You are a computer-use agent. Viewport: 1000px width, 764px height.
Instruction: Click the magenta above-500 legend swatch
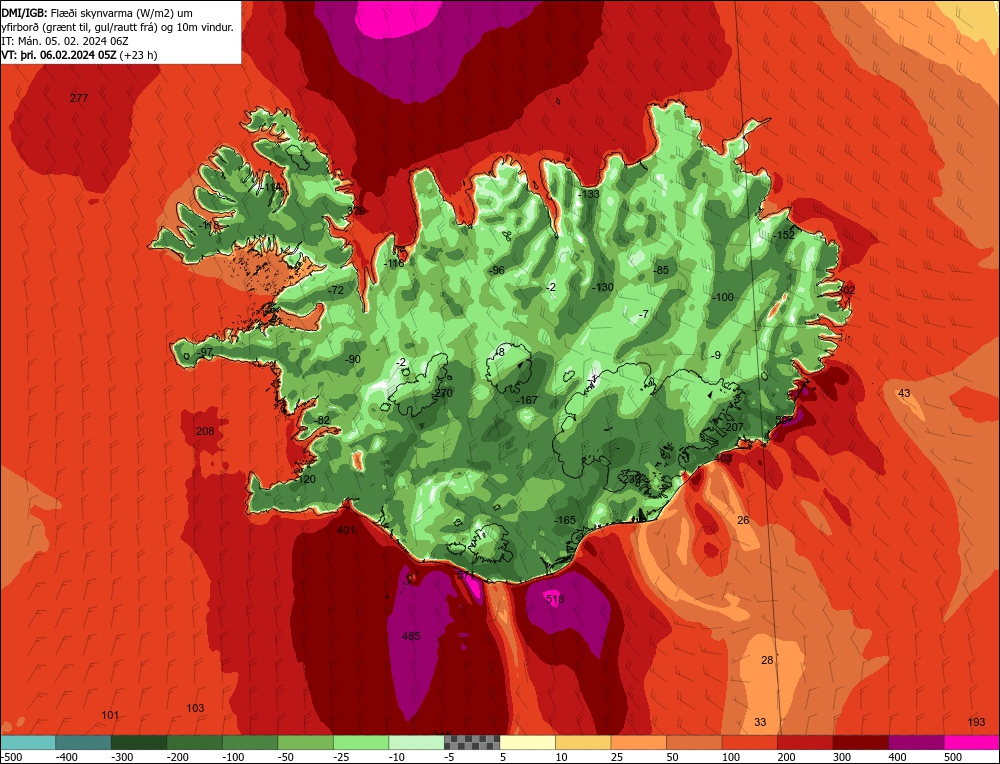pyautogui.click(x=971, y=742)
